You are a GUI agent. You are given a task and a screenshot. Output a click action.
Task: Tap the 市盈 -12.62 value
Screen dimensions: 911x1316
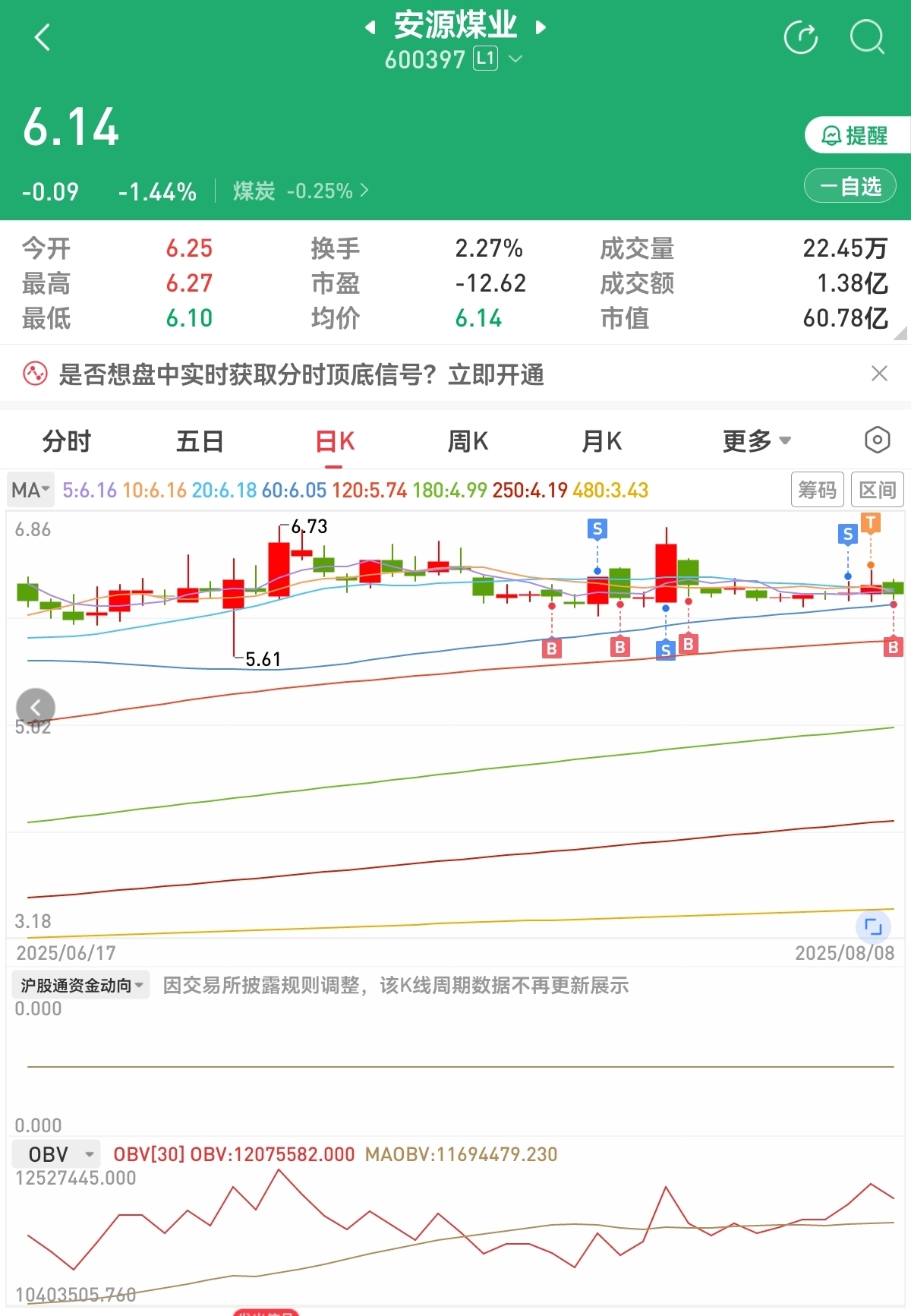(x=490, y=283)
